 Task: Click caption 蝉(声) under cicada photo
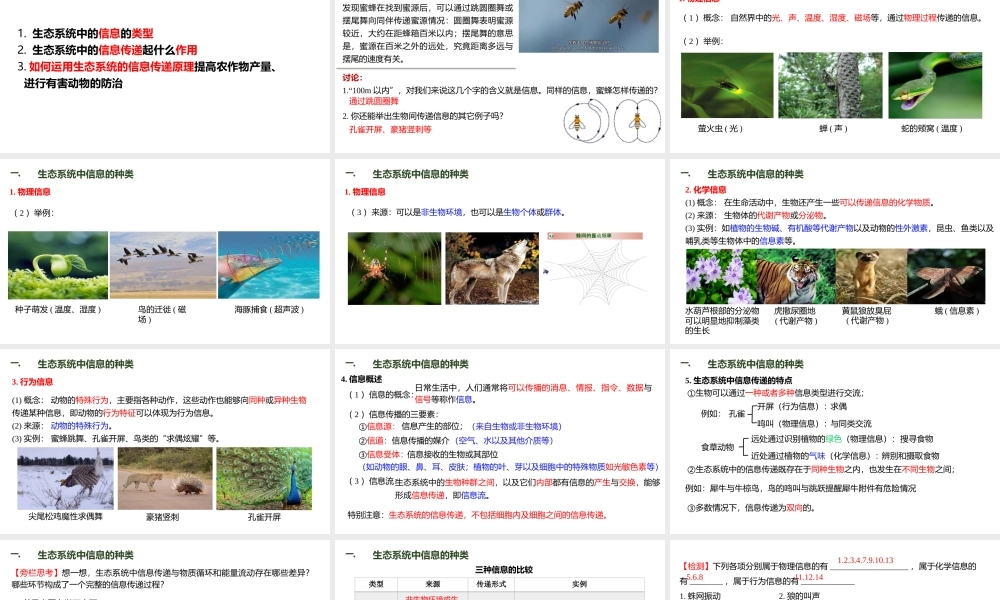click(833, 129)
